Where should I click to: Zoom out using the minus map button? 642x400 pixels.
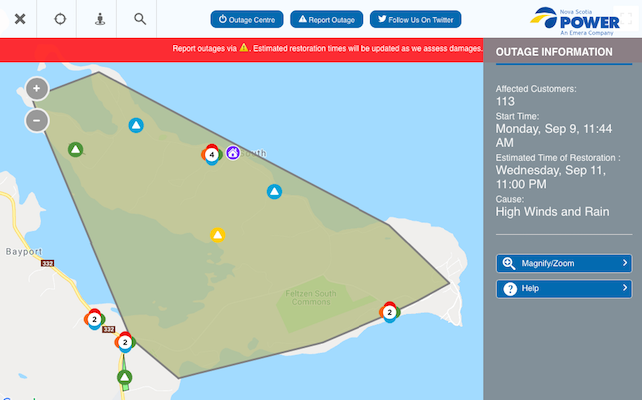coord(37,121)
